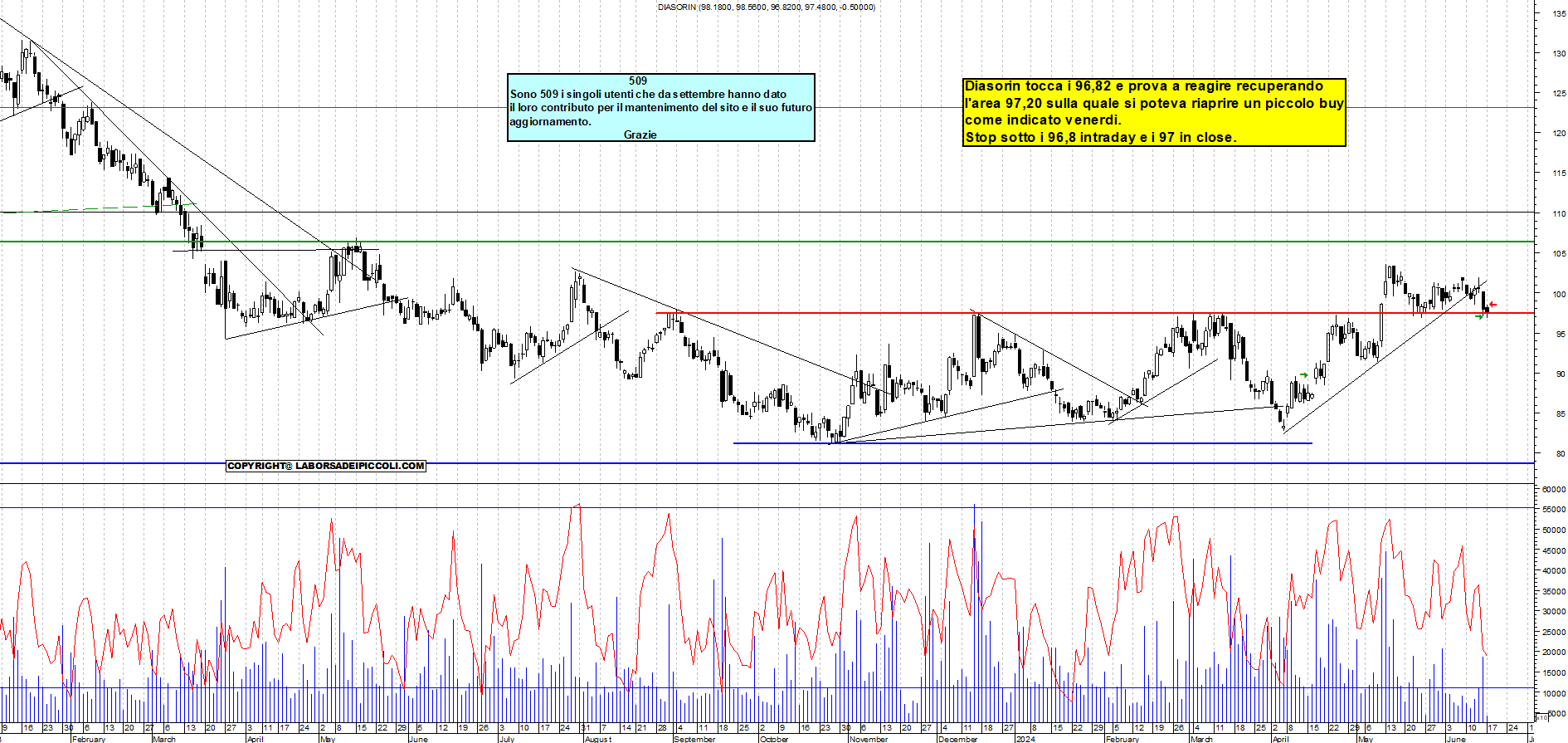
Task: Click the 2024 year label on time axis
Action: tap(1026, 739)
